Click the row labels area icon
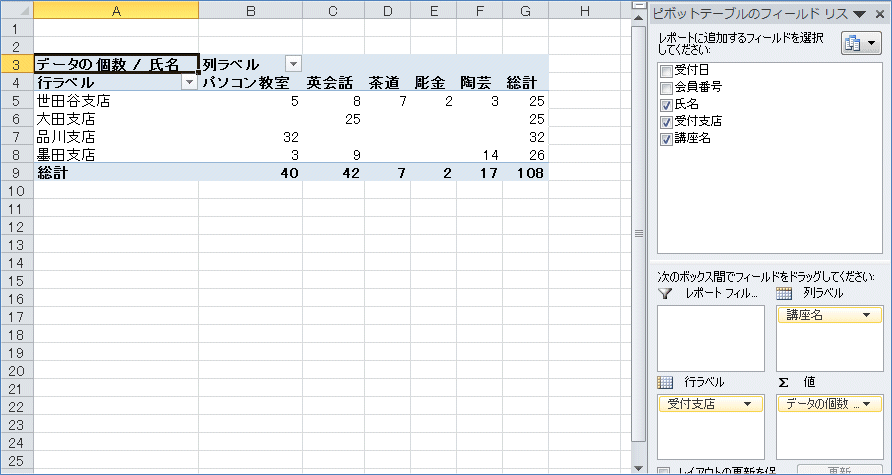The image size is (892, 475). pyautogui.click(x=665, y=382)
